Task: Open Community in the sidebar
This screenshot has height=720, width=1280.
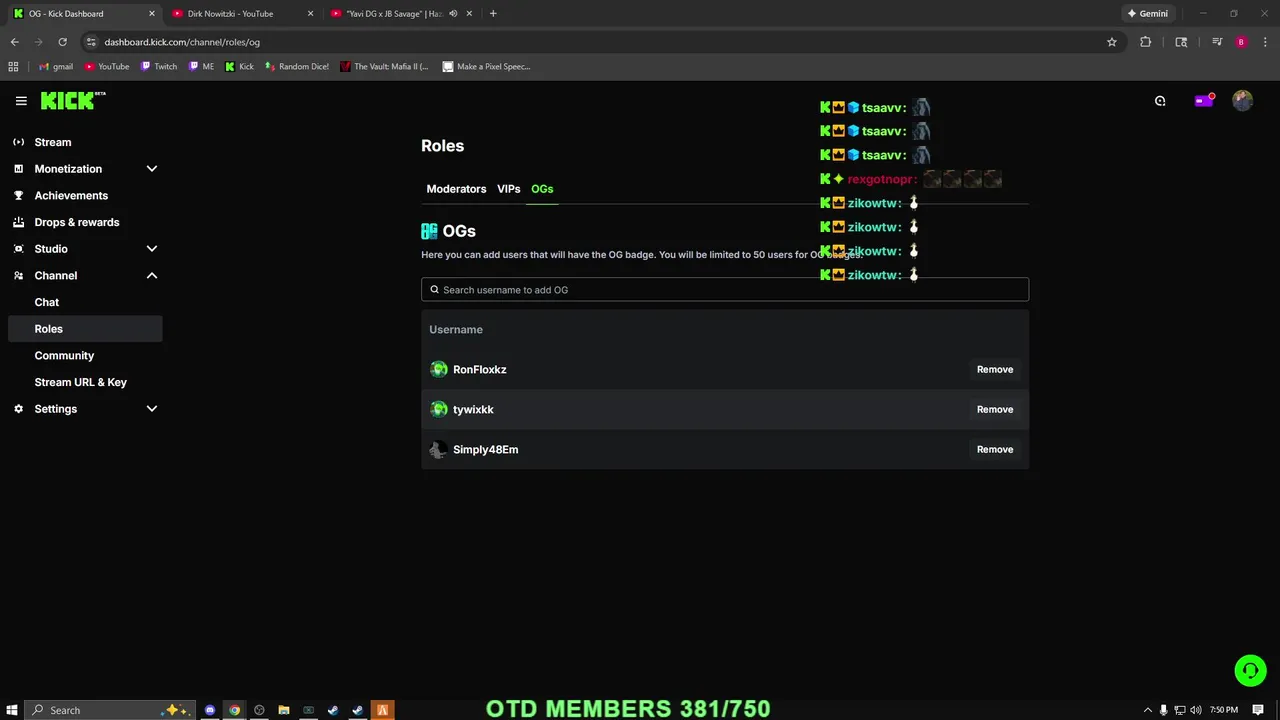Action: (64, 355)
